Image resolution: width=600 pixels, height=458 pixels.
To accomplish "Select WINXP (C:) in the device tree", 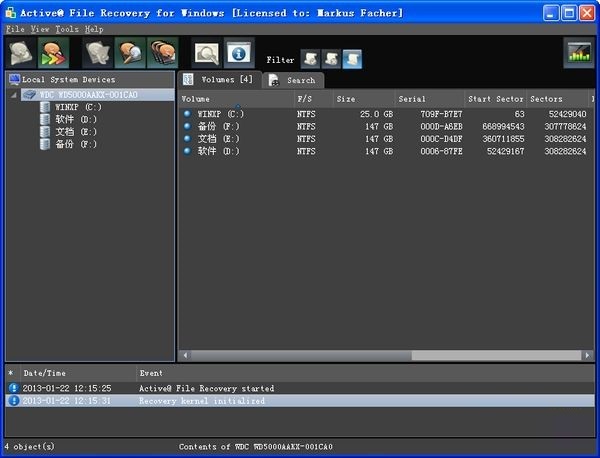I will tap(78, 107).
